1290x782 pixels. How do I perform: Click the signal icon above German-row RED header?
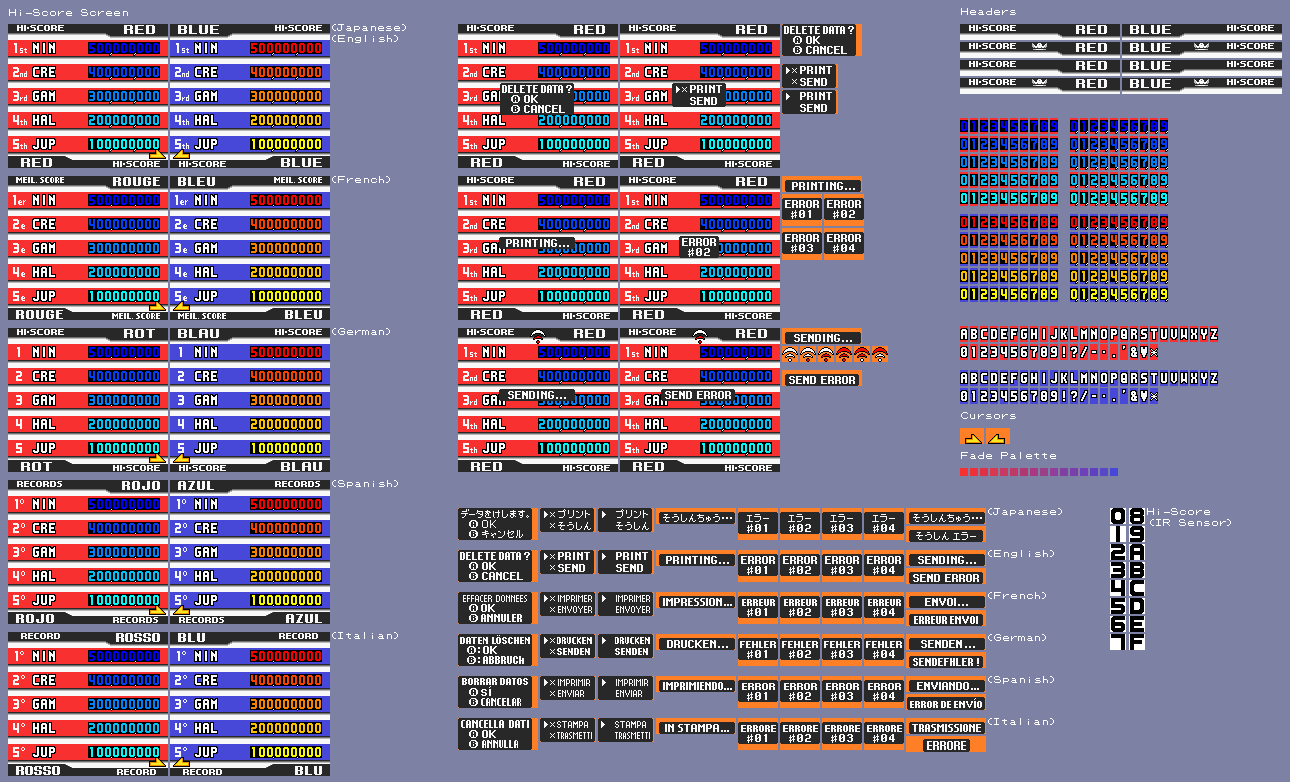538,335
